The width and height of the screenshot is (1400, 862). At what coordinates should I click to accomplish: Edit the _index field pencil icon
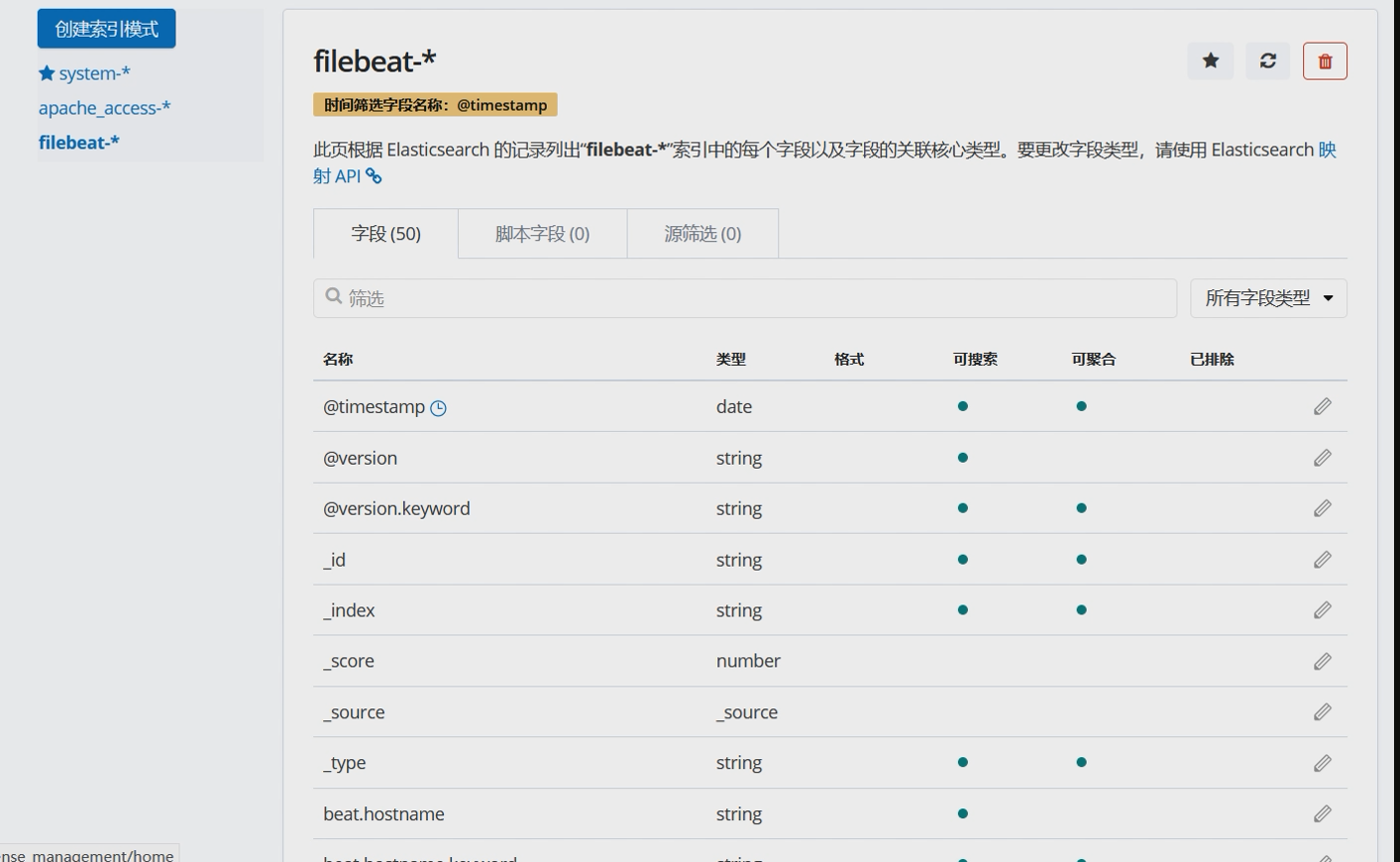pos(1323,610)
